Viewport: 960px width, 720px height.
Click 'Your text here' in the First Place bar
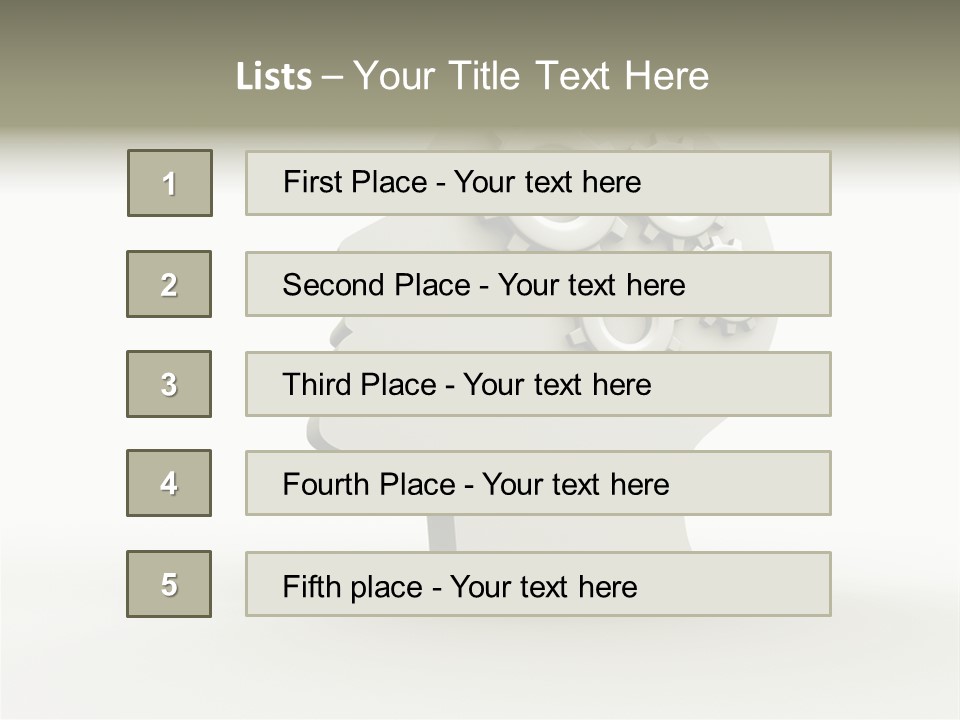pos(548,182)
